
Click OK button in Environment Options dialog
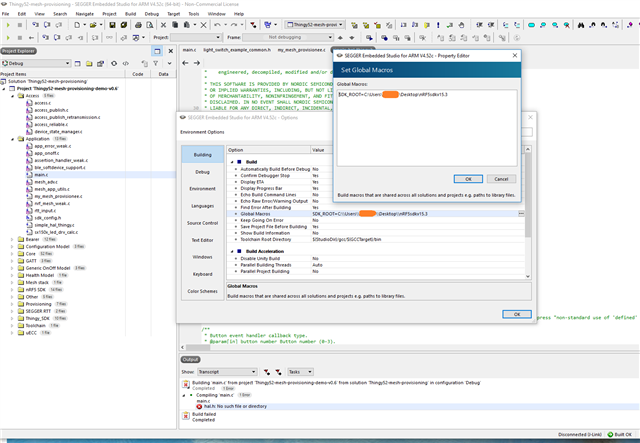pos(517,314)
